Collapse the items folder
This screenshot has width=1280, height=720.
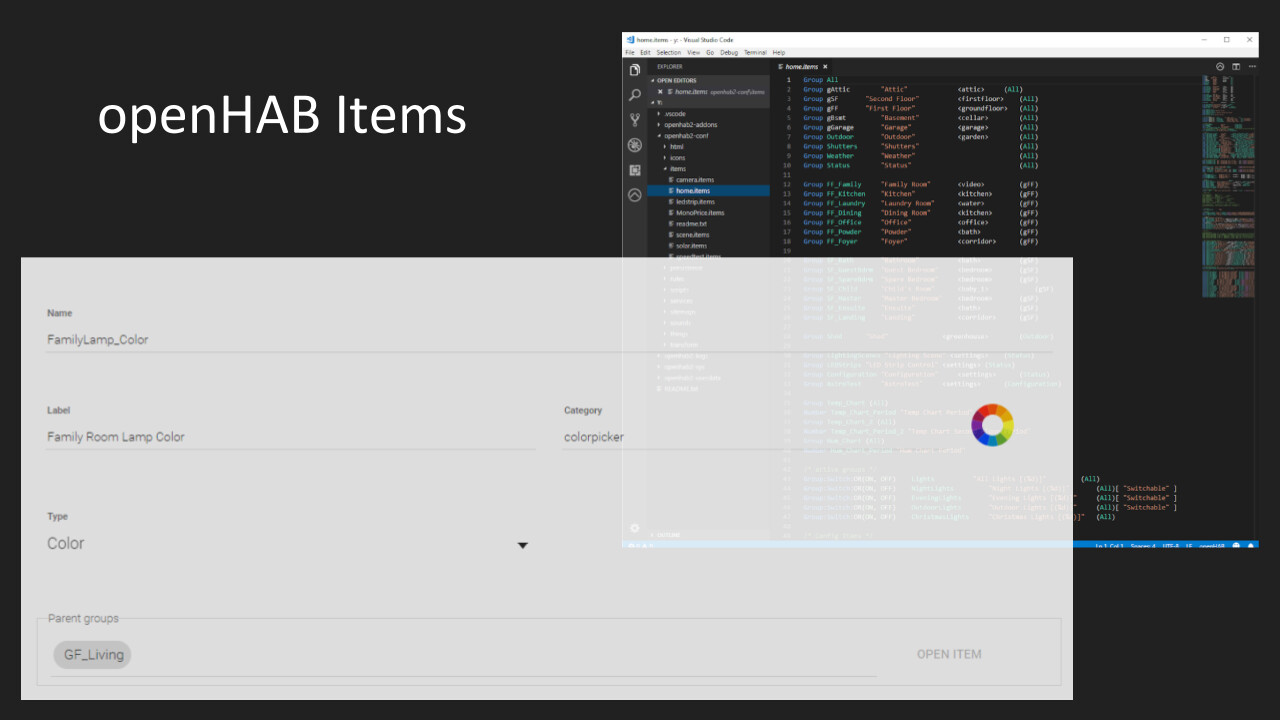(710, 168)
